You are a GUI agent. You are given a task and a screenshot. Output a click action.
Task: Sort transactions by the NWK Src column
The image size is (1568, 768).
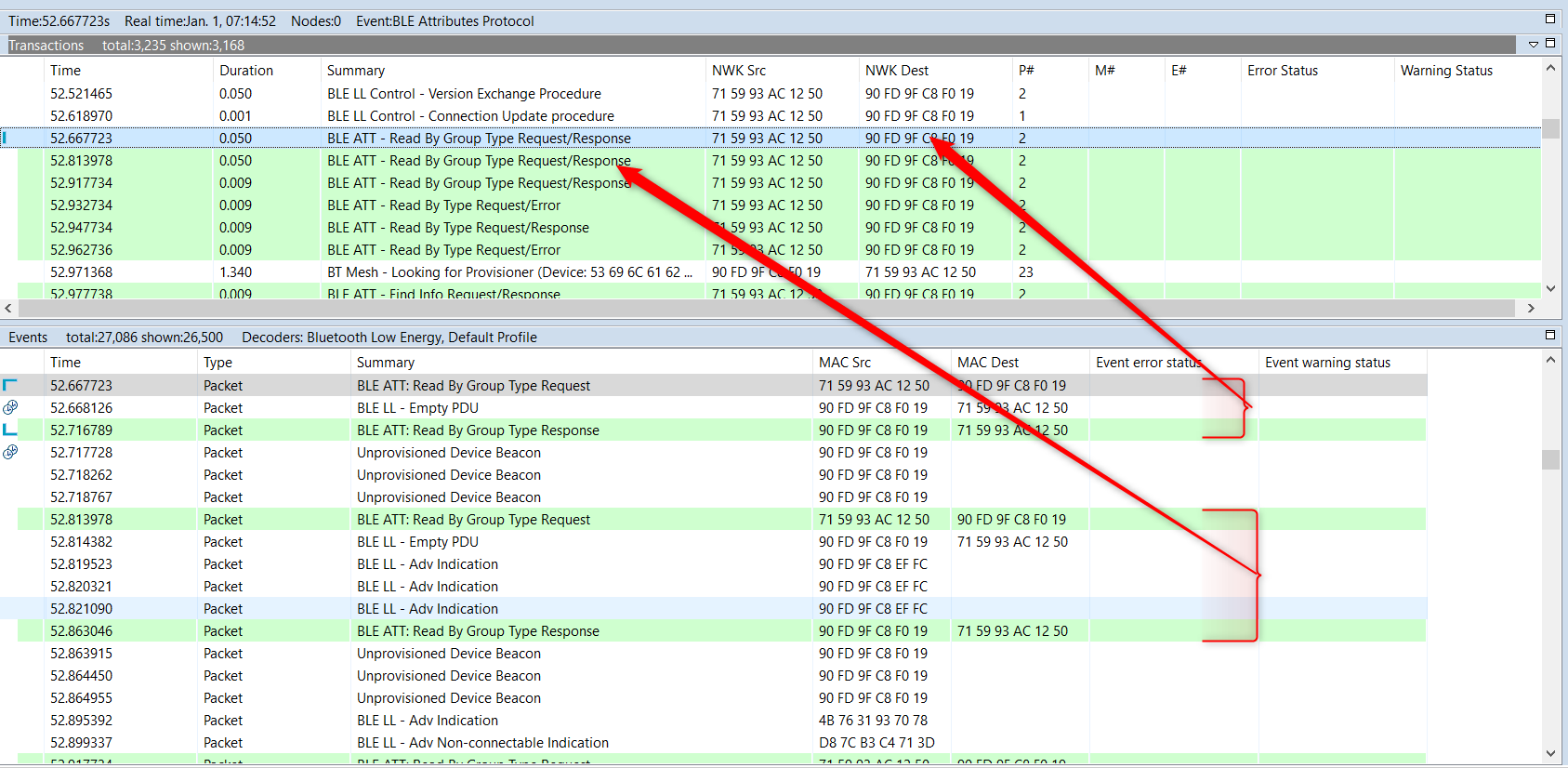[739, 71]
